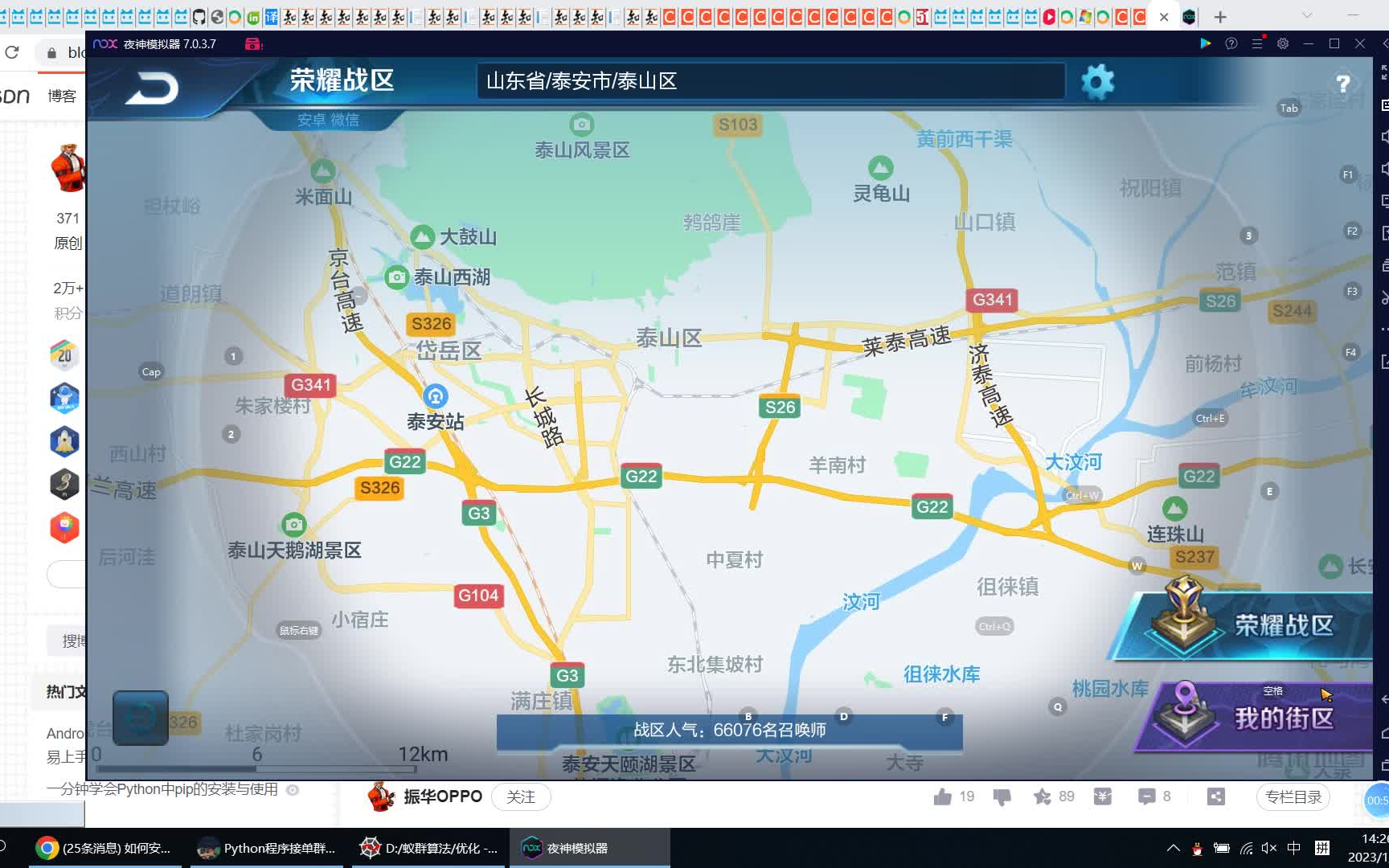Click the Nox emulator icon in the taskbar
This screenshot has height=868, width=1389.
pos(531,847)
